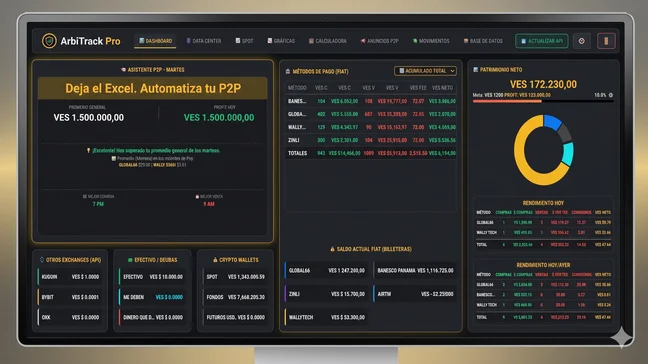The image size is (648, 364).
Task: Click the TOTALES row in payment table
Action: click(x=371, y=153)
